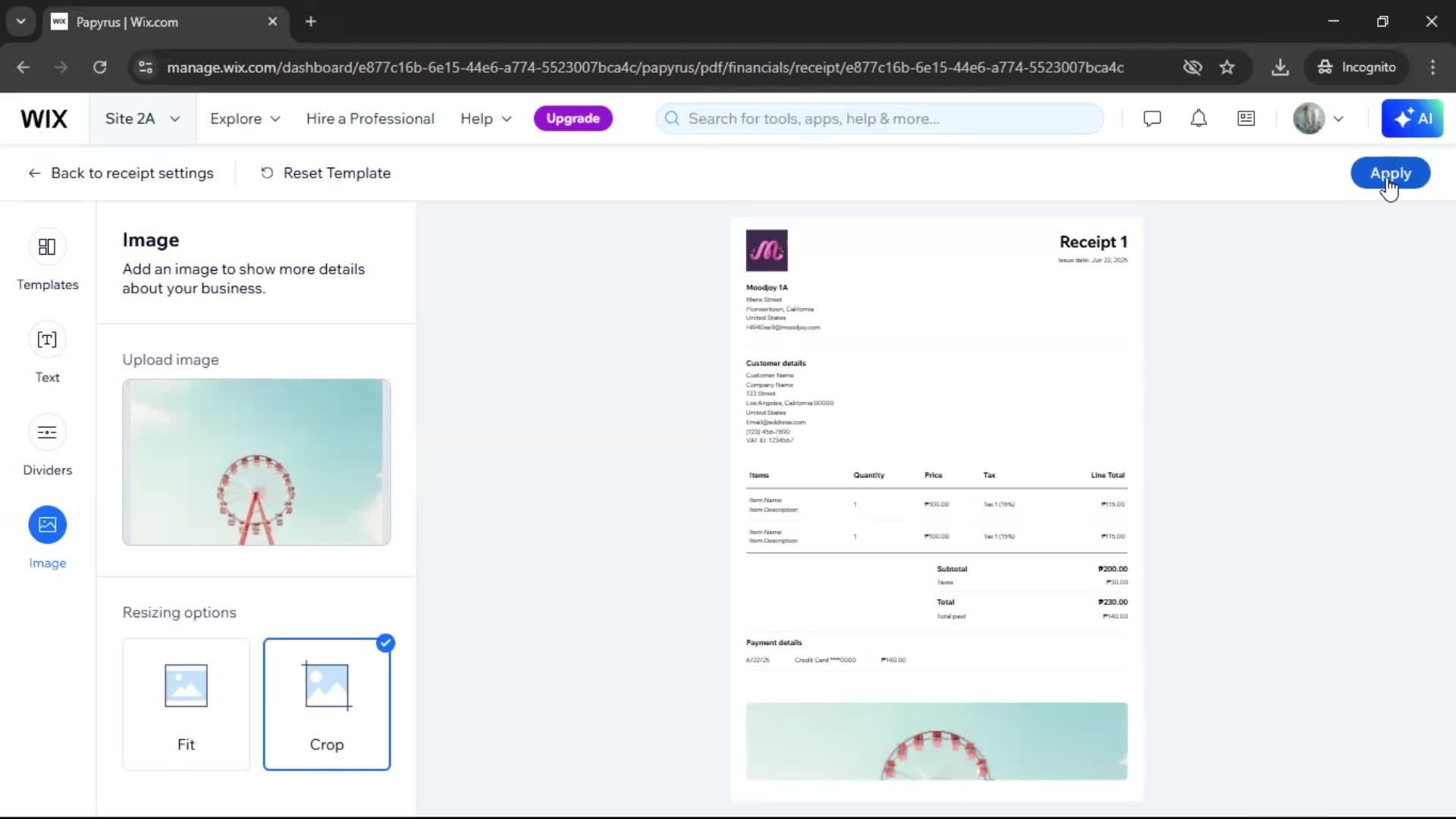Click the Resizing options label
Image resolution: width=1456 pixels, height=819 pixels.
[179, 613]
